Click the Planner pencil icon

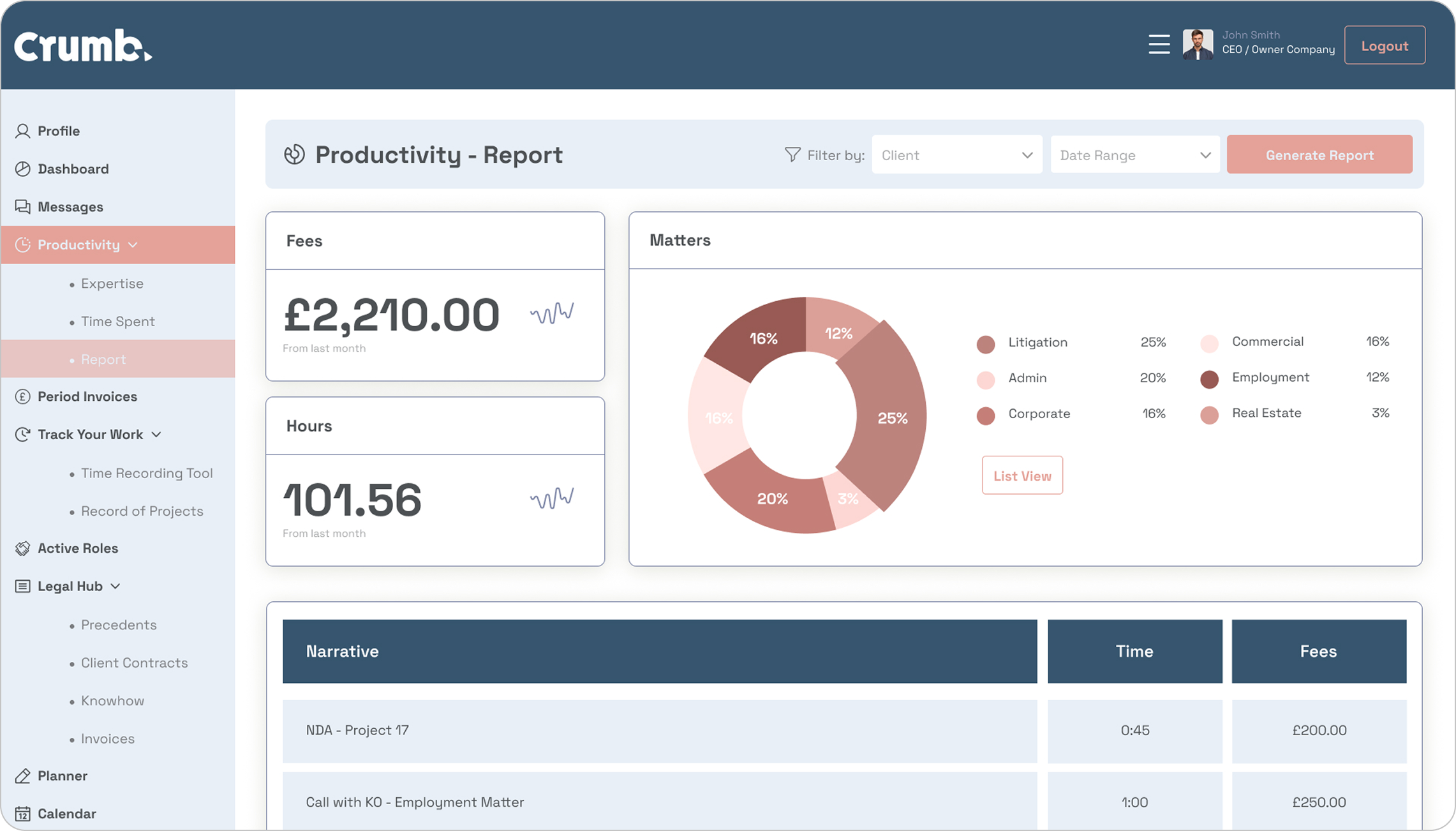coord(23,776)
